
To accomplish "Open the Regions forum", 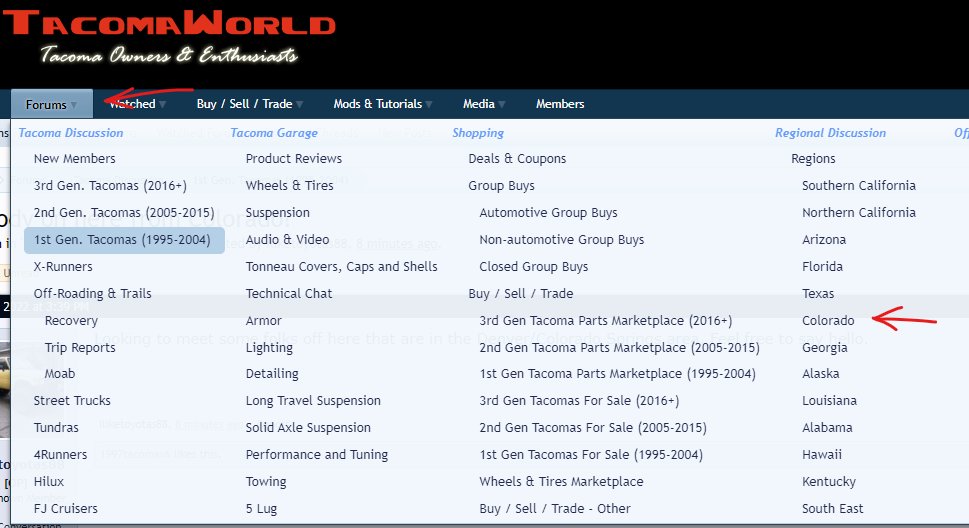I will click(x=813, y=159).
